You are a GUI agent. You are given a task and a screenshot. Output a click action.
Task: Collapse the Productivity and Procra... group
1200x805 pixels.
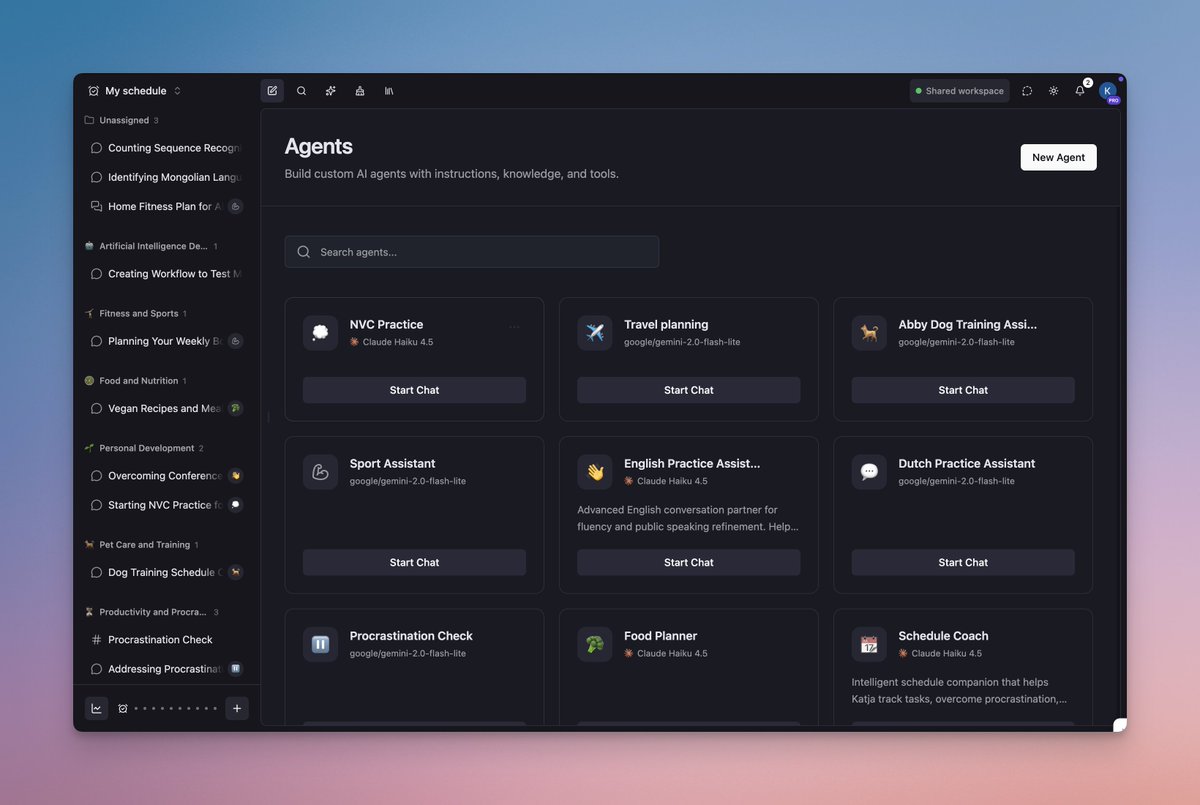151,612
